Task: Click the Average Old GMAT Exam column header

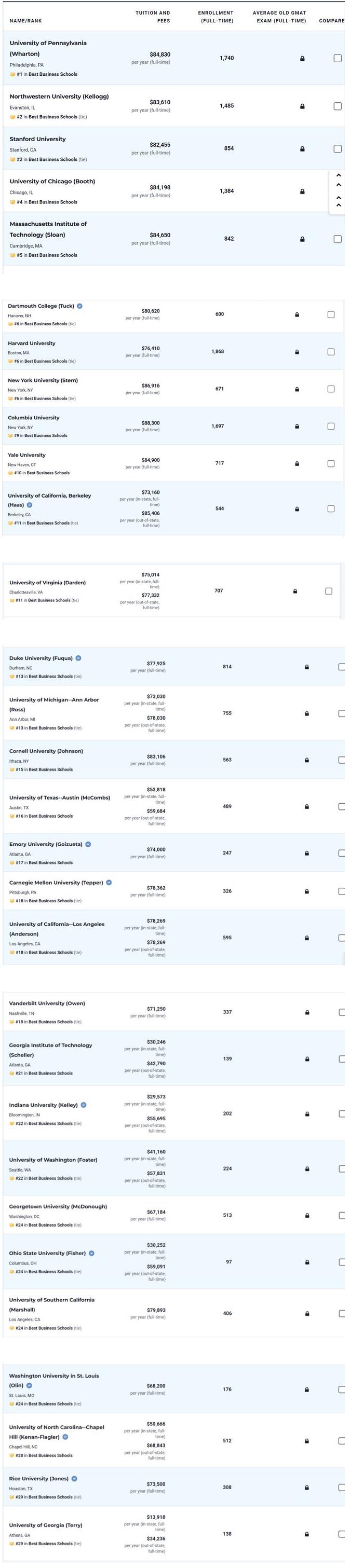Action: [279, 17]
